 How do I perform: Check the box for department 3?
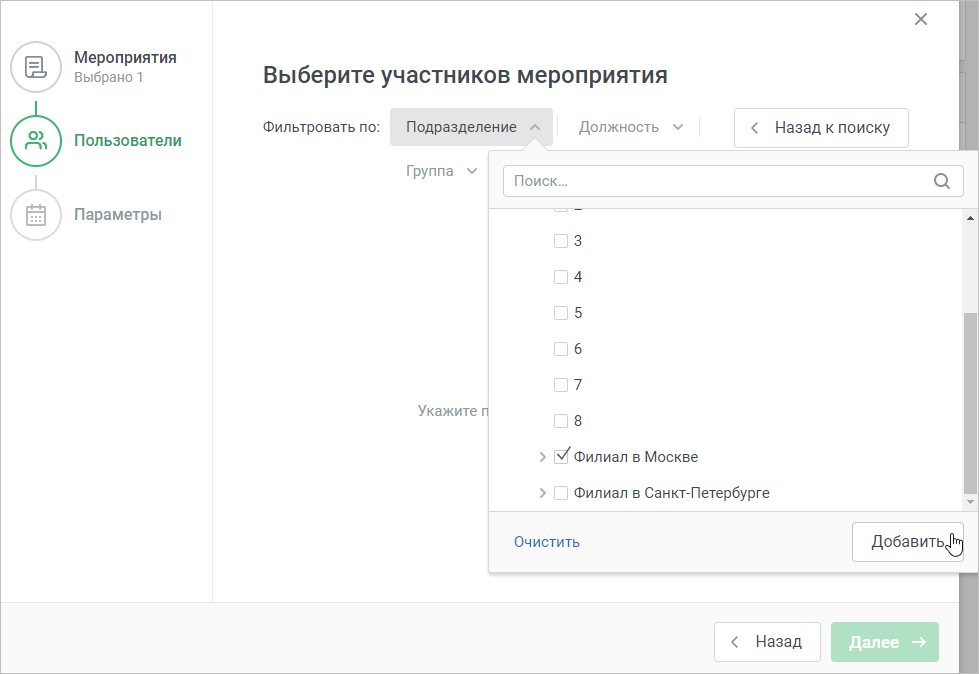coord(561,241)
